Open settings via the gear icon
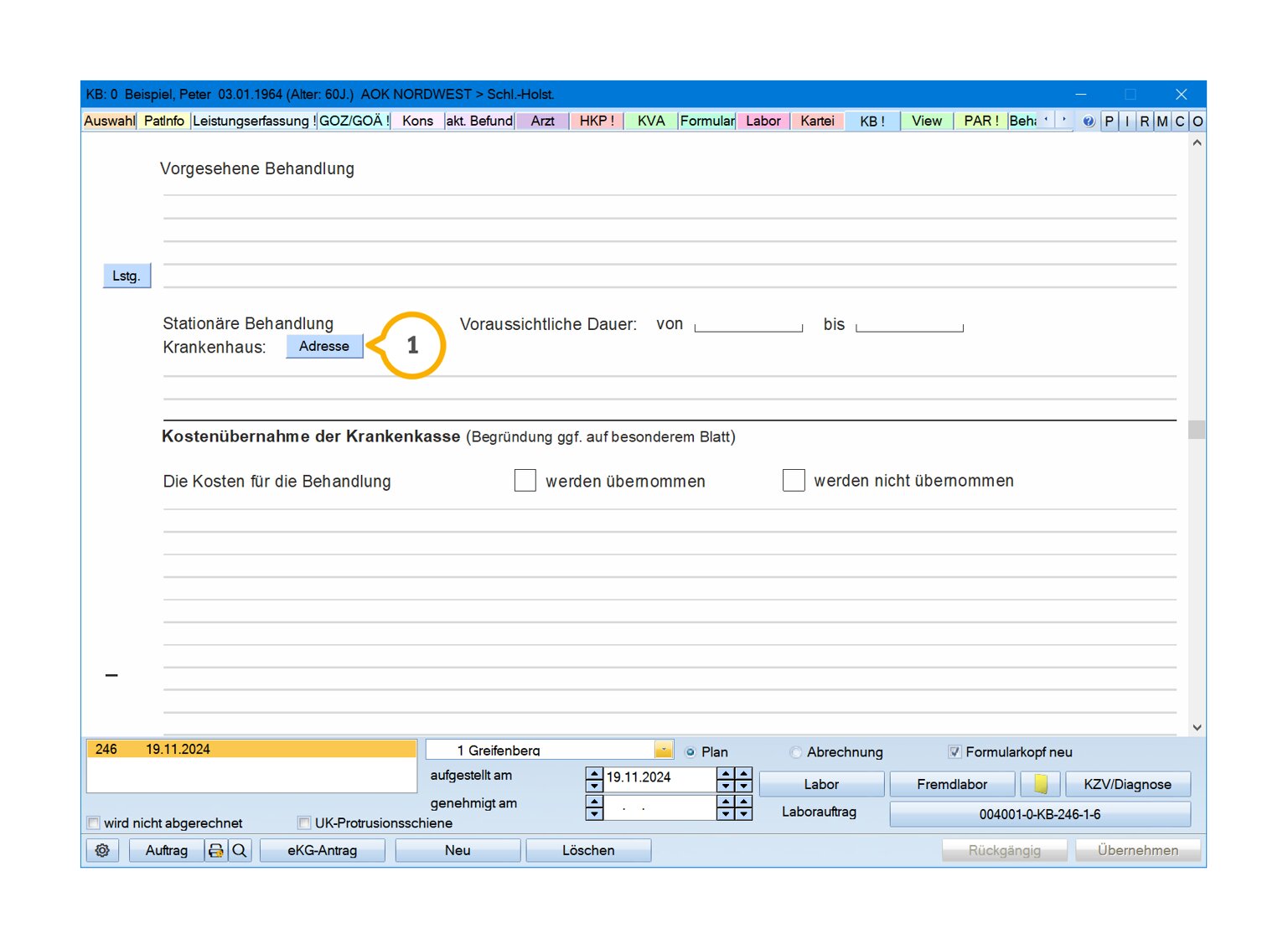 coord(102,850)
